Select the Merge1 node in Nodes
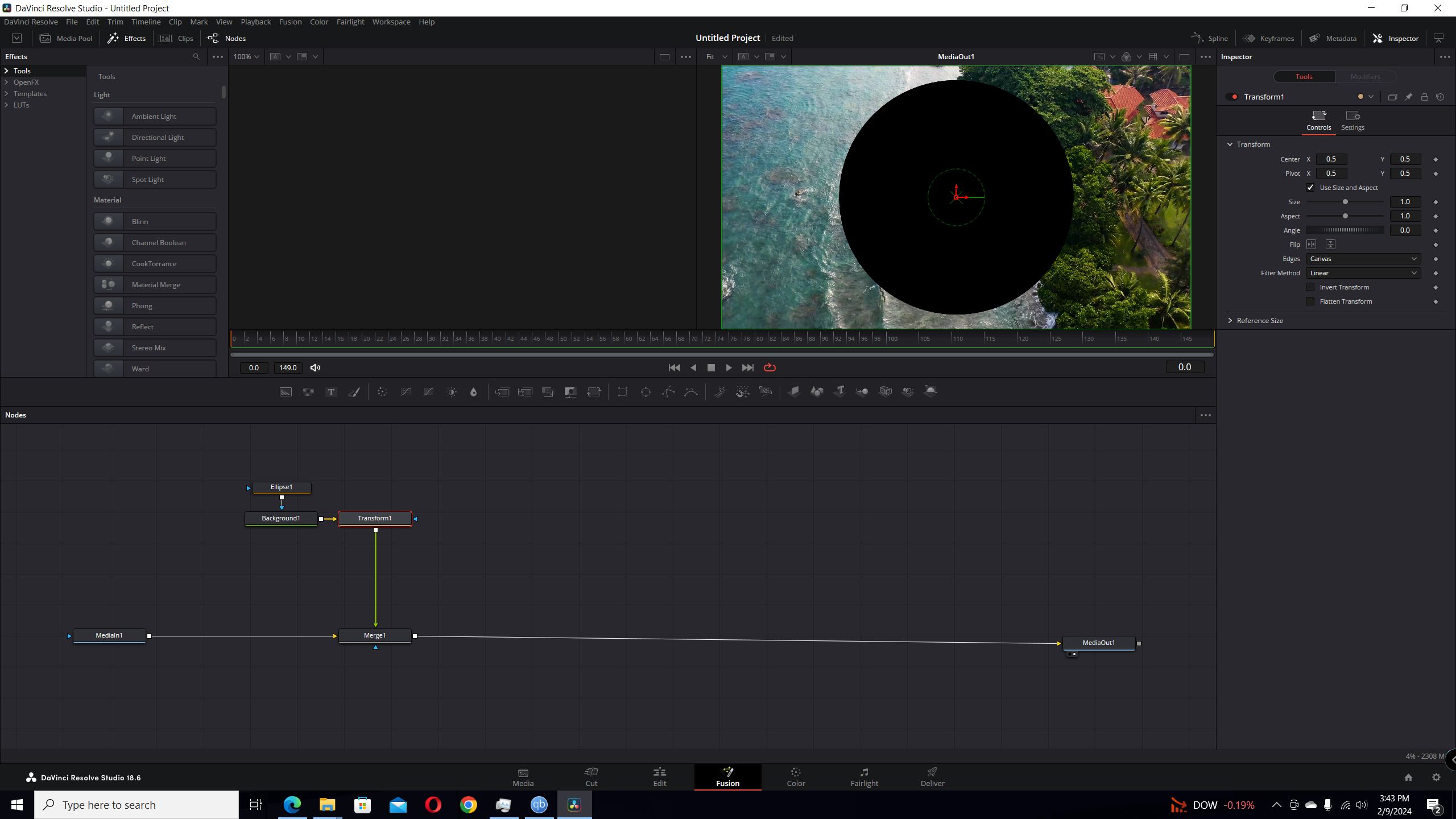 pos(375,636)
